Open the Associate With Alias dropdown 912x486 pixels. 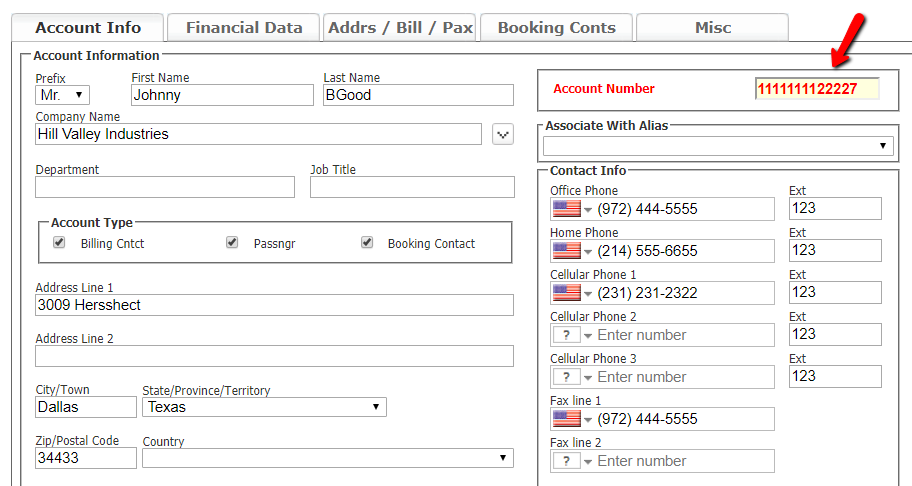click(x=717, y=146)
